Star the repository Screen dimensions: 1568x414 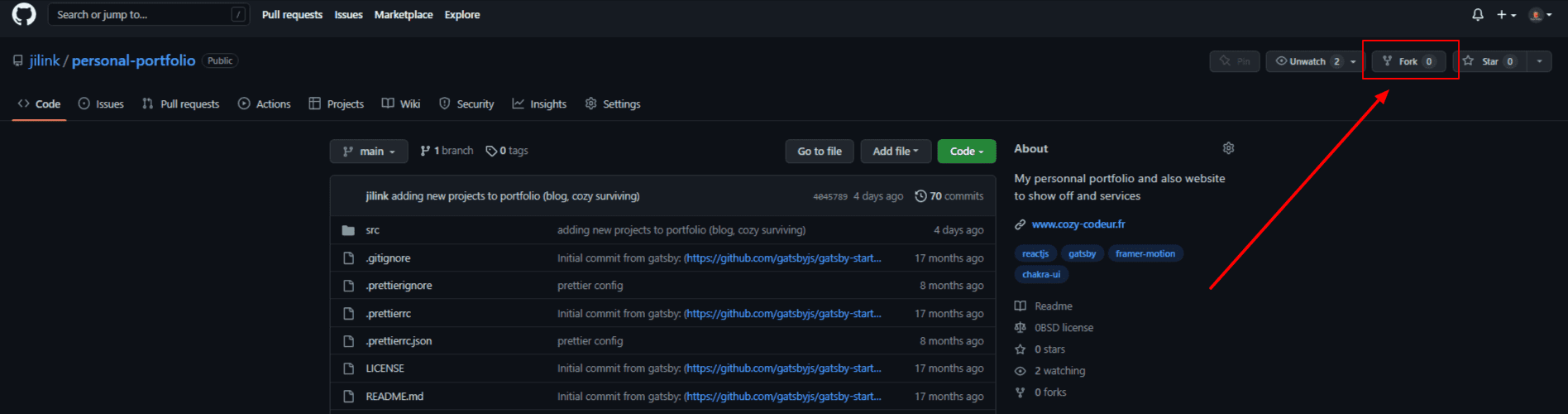(x=1489, y=61)
